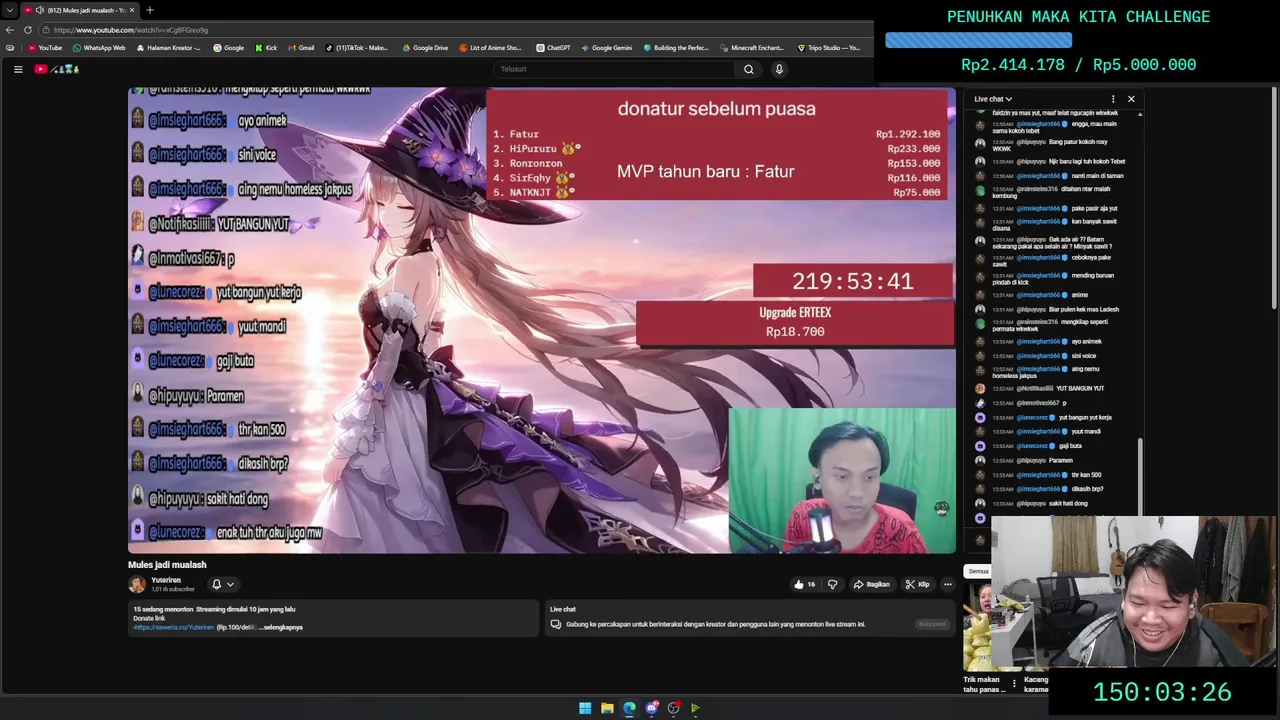Open live chat three-dot options menu
1280x720 pixels.
tap(1113, 99)
